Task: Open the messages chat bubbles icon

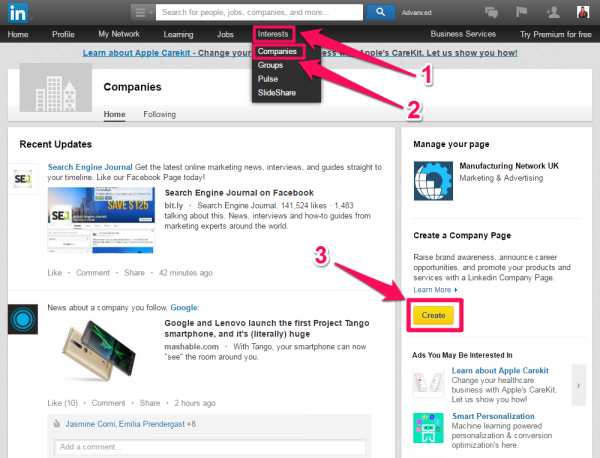Action: tap(491, 12)
